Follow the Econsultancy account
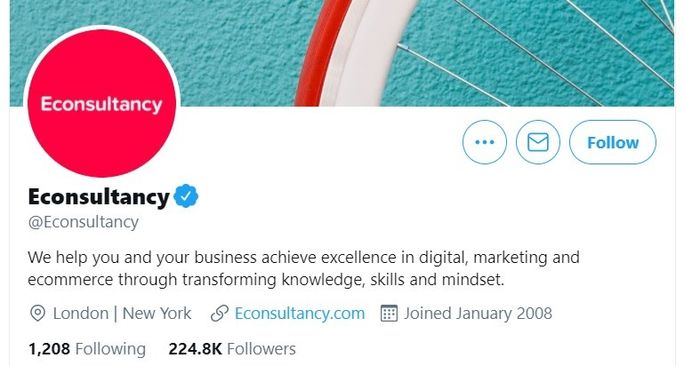The image size is (684, 366). (x=612, y=142)
